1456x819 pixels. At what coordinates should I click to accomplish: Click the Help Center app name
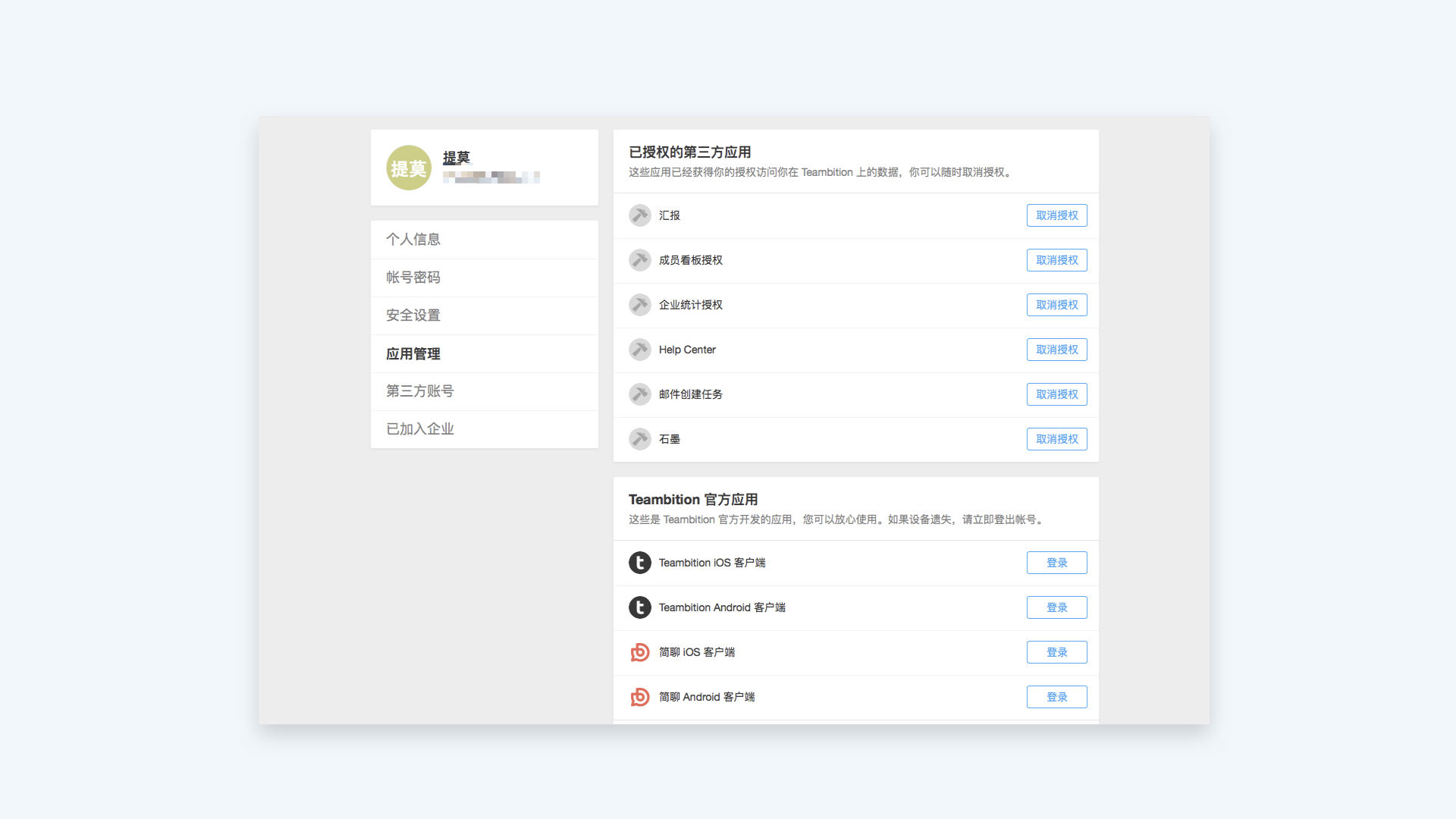click(x=687, y=350)
